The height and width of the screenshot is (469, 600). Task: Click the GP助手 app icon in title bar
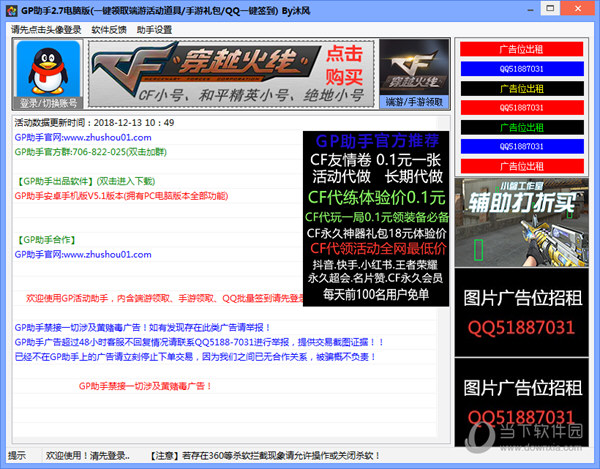(12, 10)
